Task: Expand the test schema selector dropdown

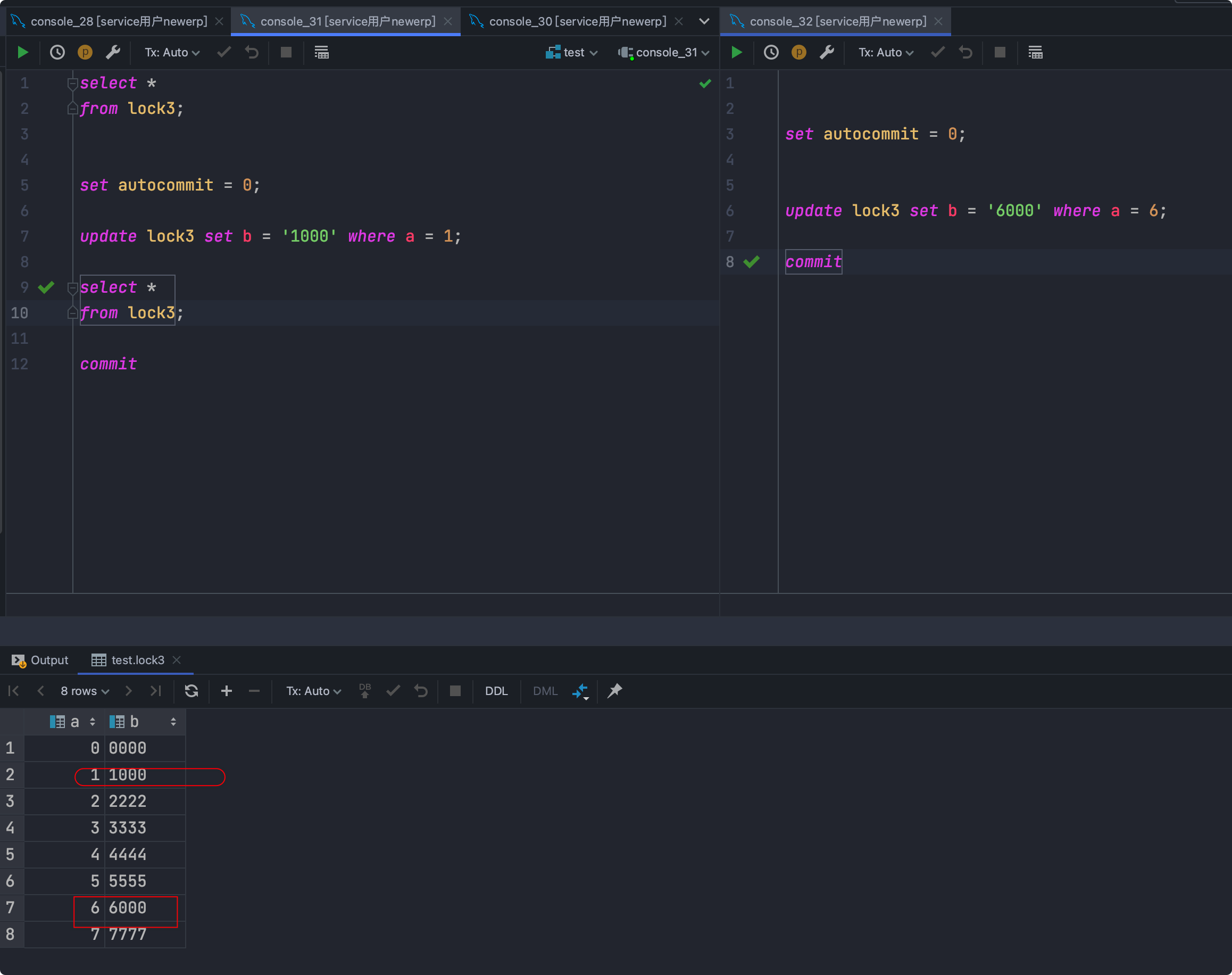Action: 572,53
